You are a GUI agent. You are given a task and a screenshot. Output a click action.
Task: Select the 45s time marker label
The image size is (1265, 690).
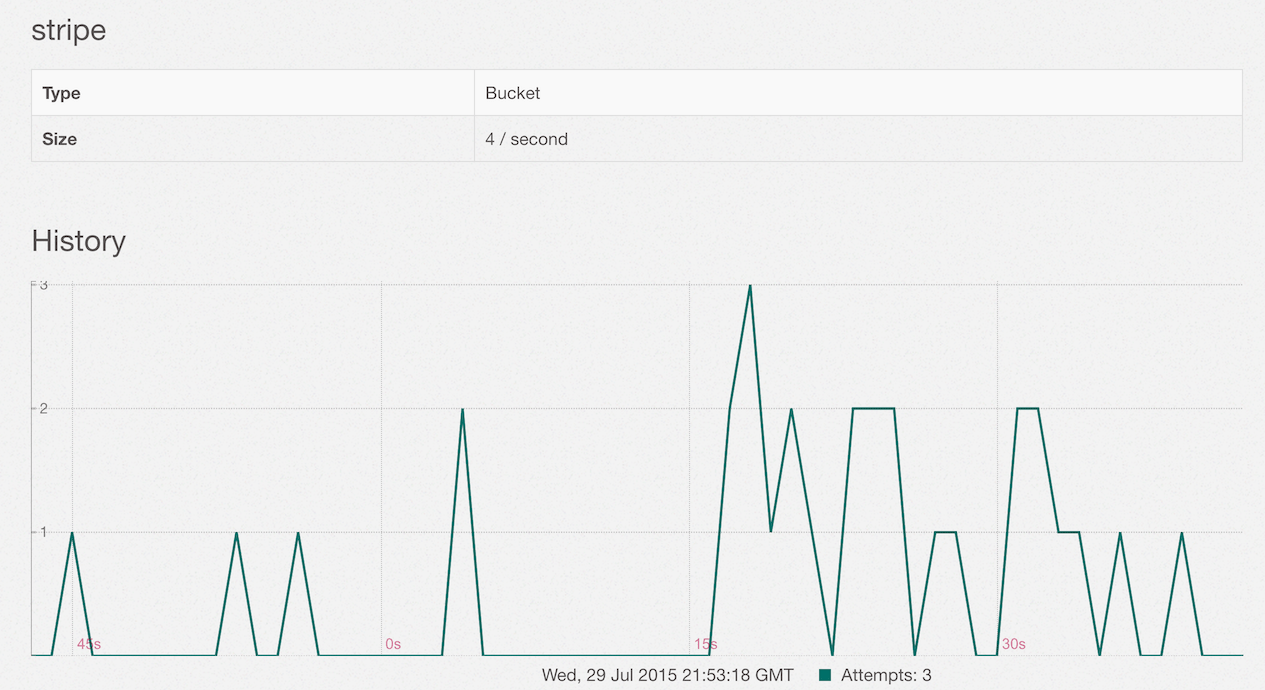(x=89, y=644)
